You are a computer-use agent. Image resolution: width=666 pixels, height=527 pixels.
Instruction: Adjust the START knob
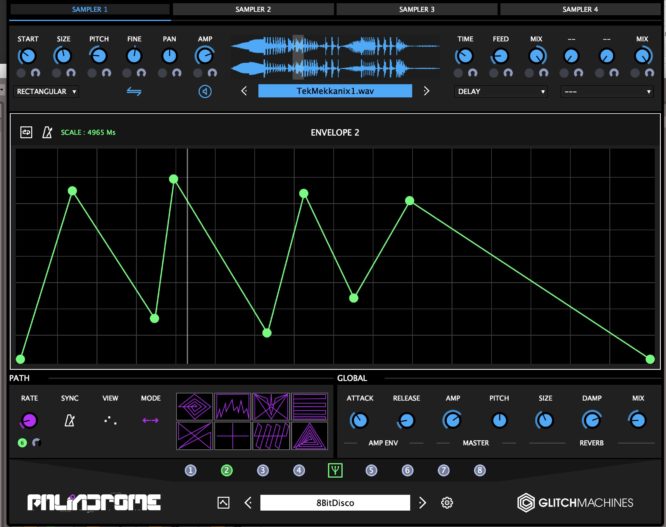point(27,56)
